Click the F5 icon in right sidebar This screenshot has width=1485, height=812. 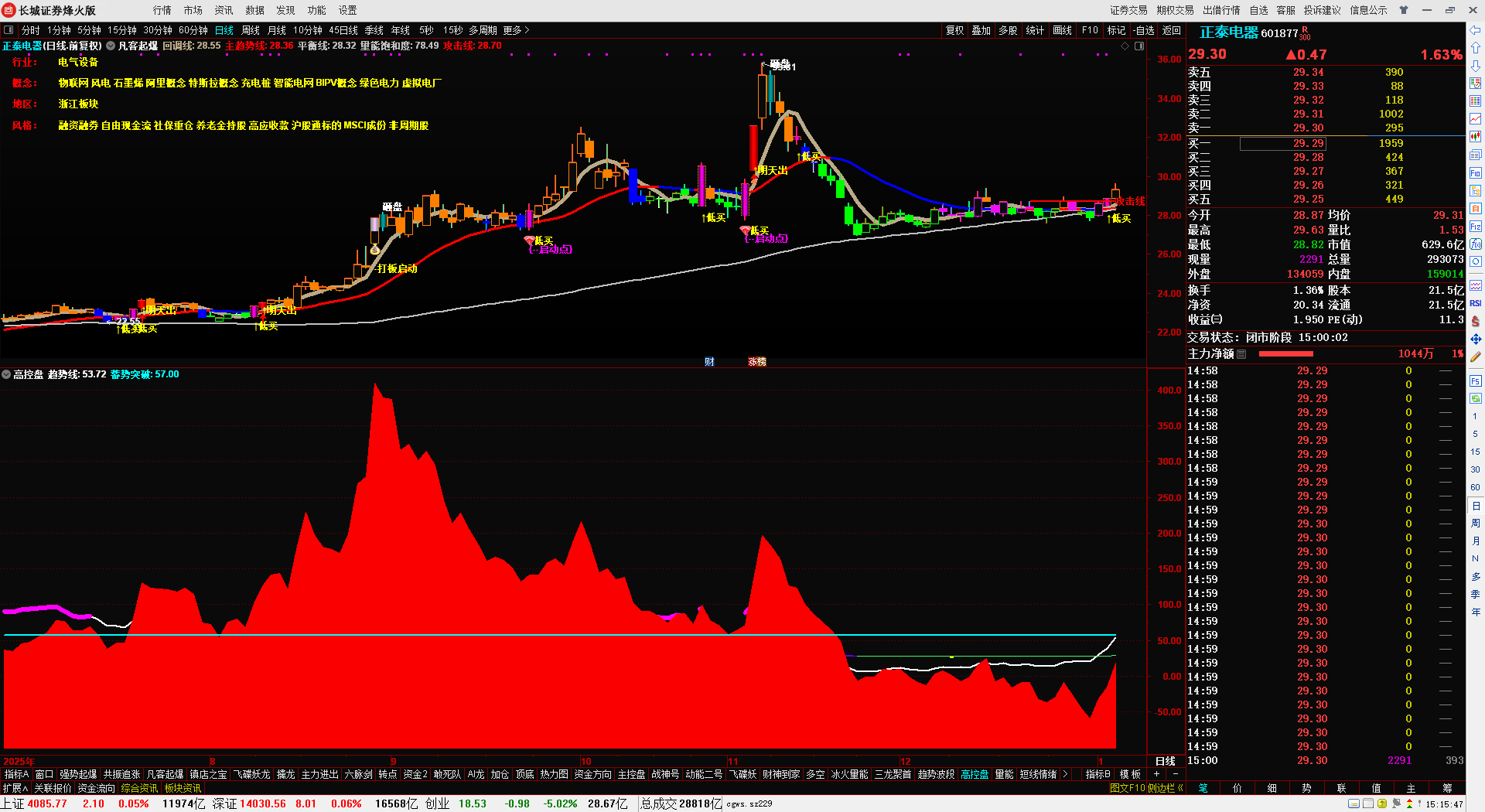coord(1476,381)
